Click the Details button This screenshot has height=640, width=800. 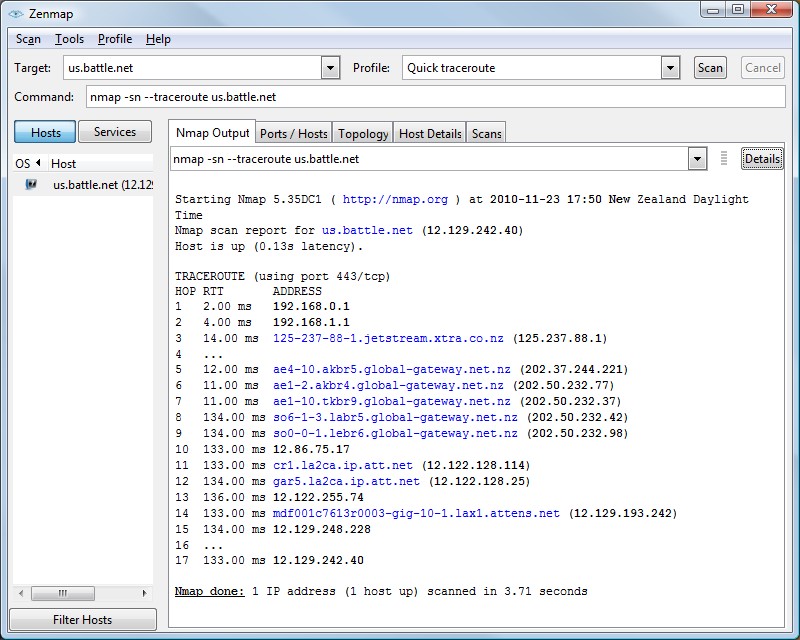click(x=762, y=159)
